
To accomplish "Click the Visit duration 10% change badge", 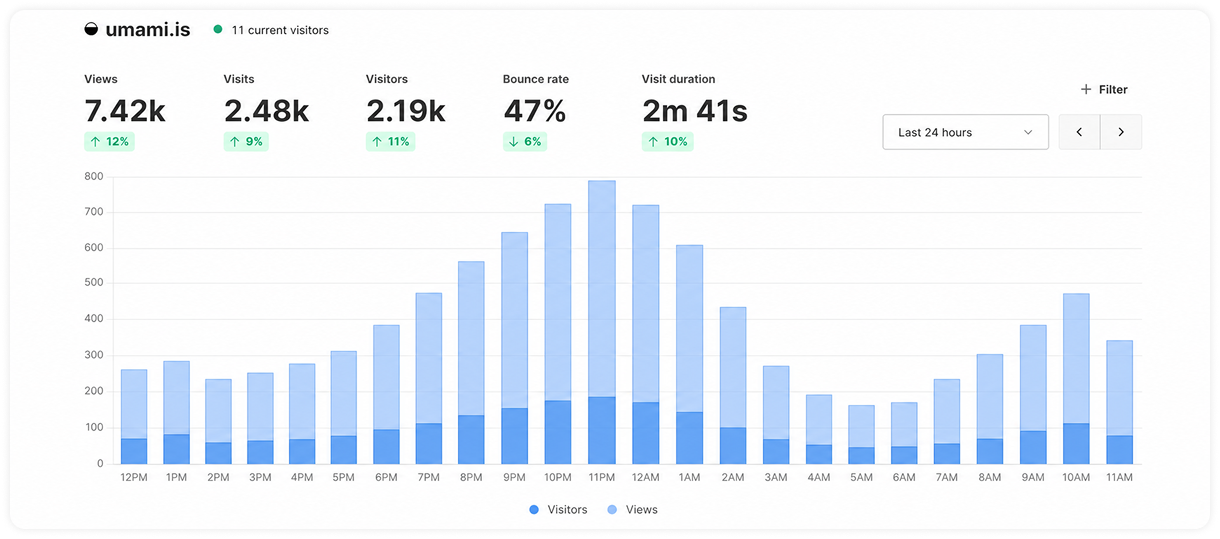I will [x=667, y=142].
